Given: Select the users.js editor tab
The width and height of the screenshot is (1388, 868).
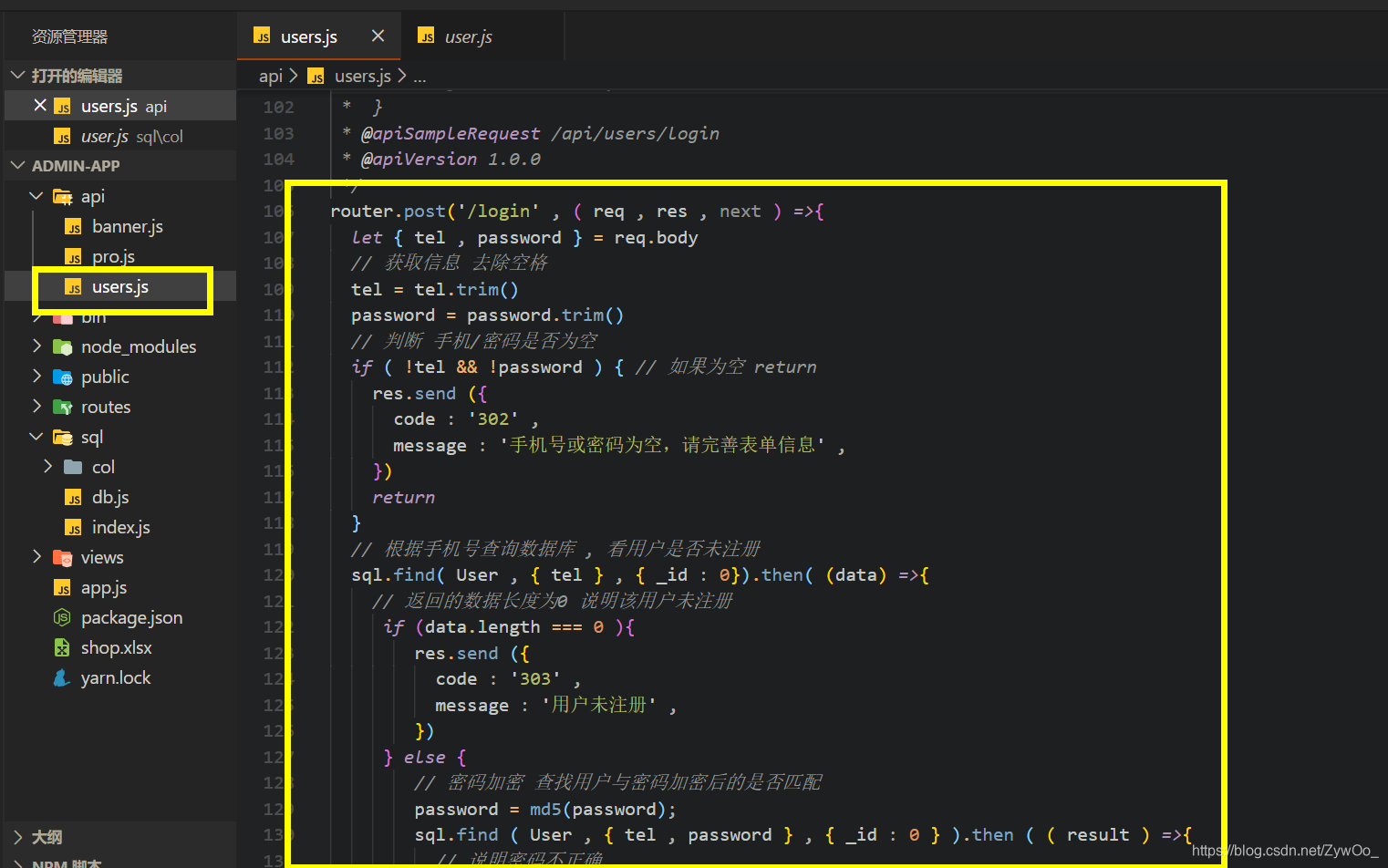Looking at the screenshot, I should pyautogui.click(x=309, y=36).
